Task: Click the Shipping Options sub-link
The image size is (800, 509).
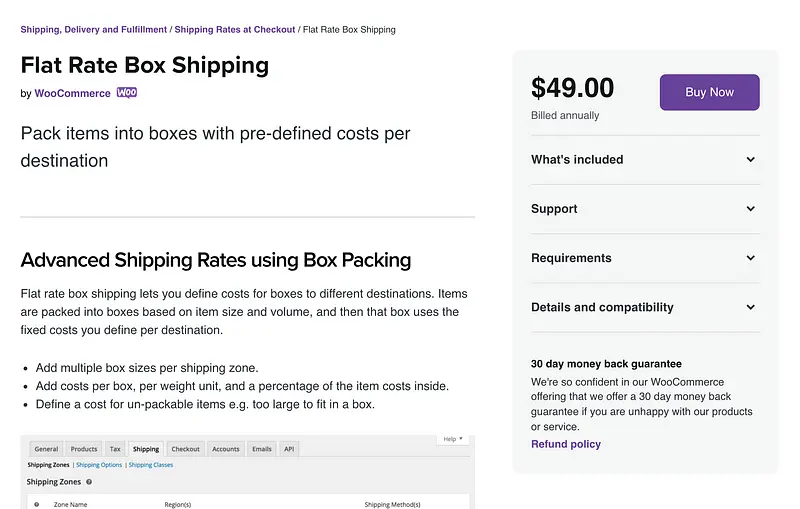Action: (x=99, y=465)
